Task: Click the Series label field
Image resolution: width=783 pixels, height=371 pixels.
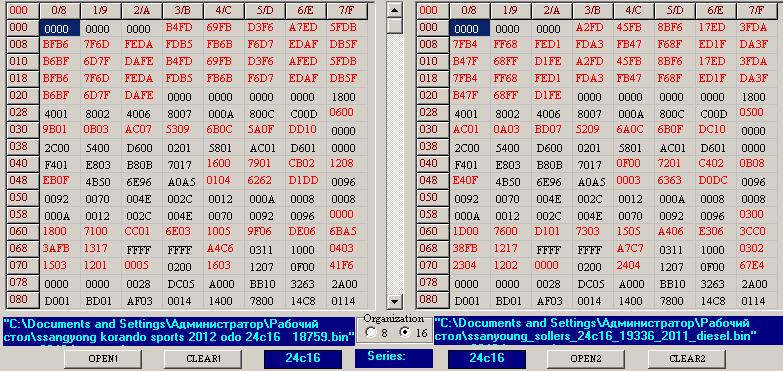Action: point(393,357)
